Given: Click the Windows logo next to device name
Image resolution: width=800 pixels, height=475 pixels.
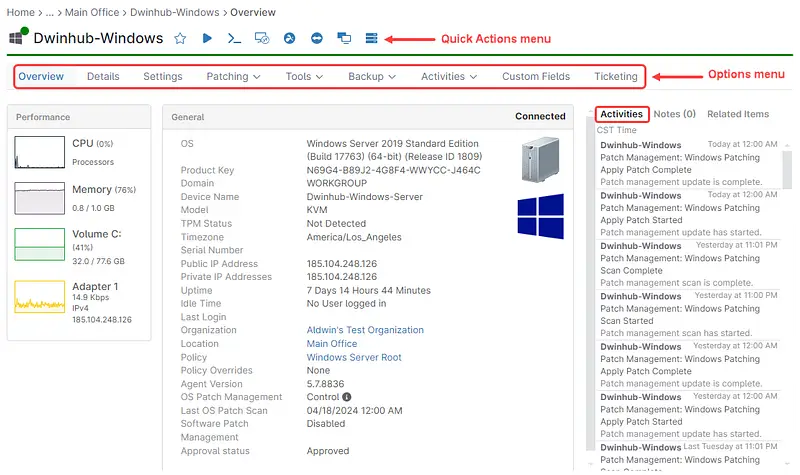Looking at the screenshot, I should click(x=18, y=38).
